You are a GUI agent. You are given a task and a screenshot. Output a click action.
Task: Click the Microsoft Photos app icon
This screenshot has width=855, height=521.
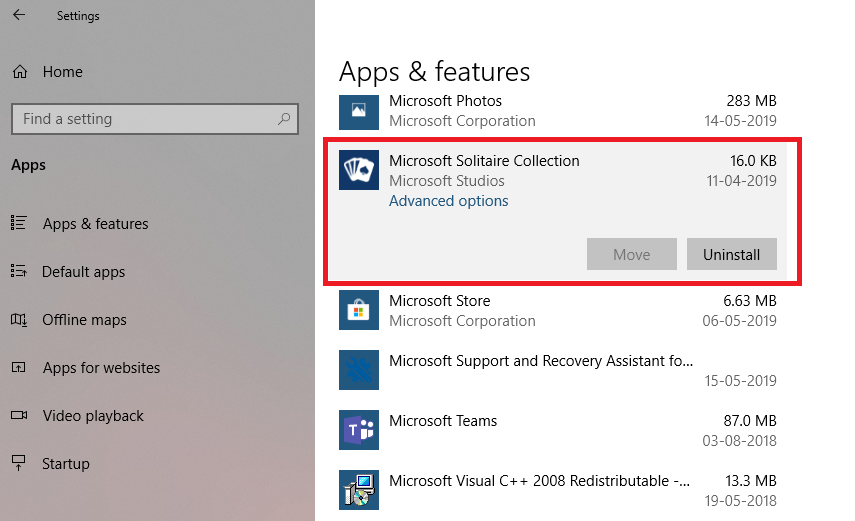click(358, 110)
